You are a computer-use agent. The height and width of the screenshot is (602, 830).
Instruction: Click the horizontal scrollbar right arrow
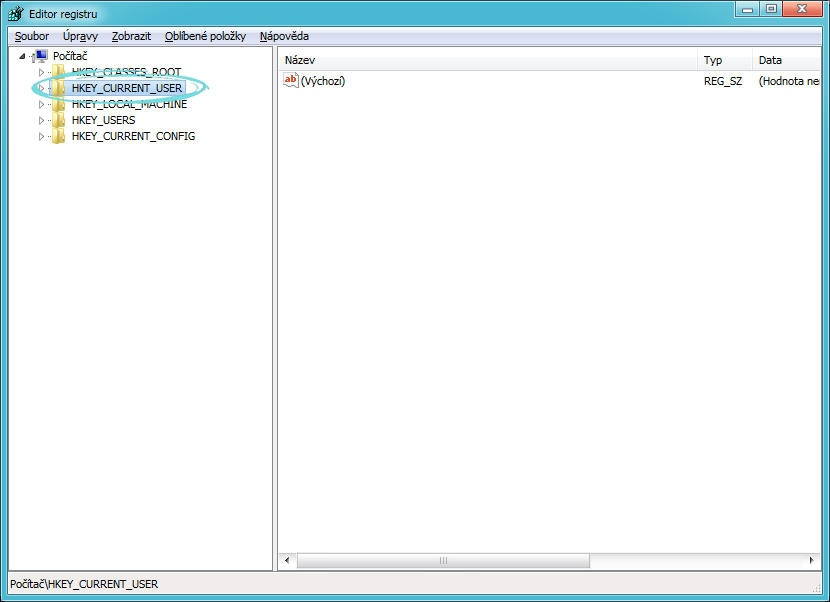tap(813, 561)
